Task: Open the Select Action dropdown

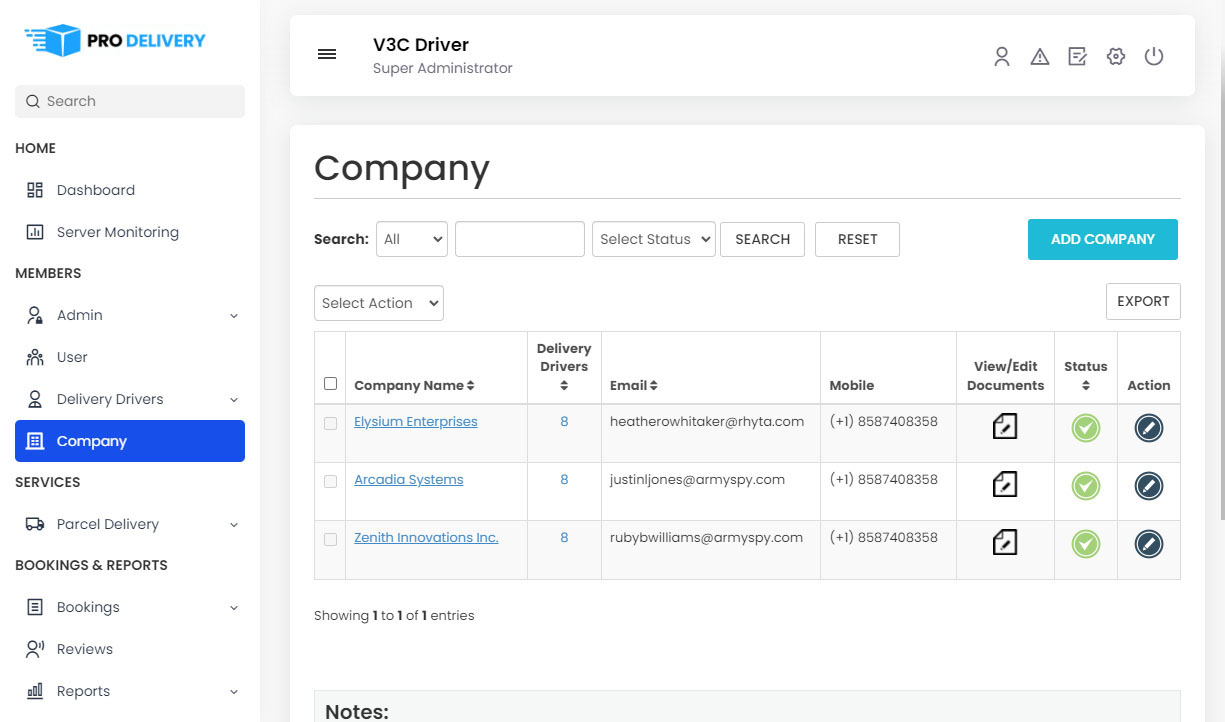Action: tap(378, 302)
